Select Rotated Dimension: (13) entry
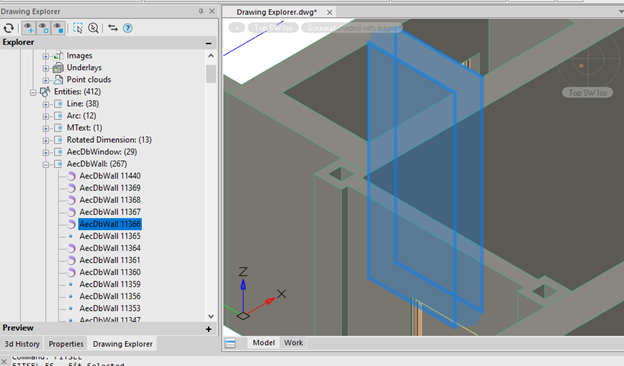This screenshot has height=366, width=624. [109, 140]
